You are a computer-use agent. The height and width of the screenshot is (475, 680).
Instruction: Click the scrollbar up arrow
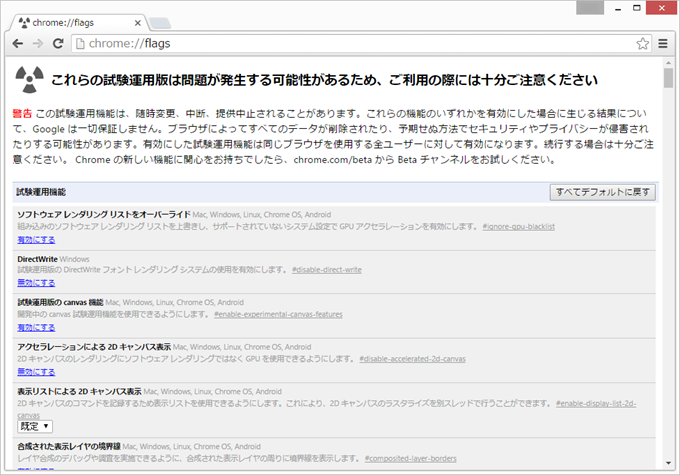(668, 63)
